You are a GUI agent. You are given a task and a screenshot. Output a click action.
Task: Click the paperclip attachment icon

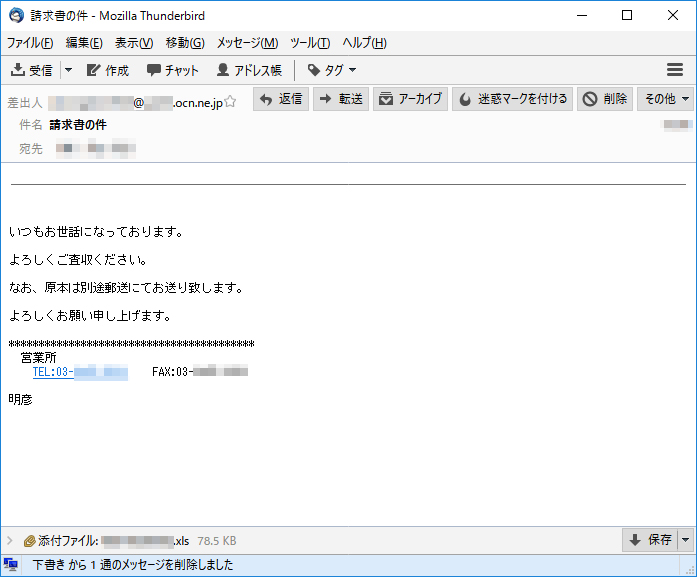coord(29,541)
